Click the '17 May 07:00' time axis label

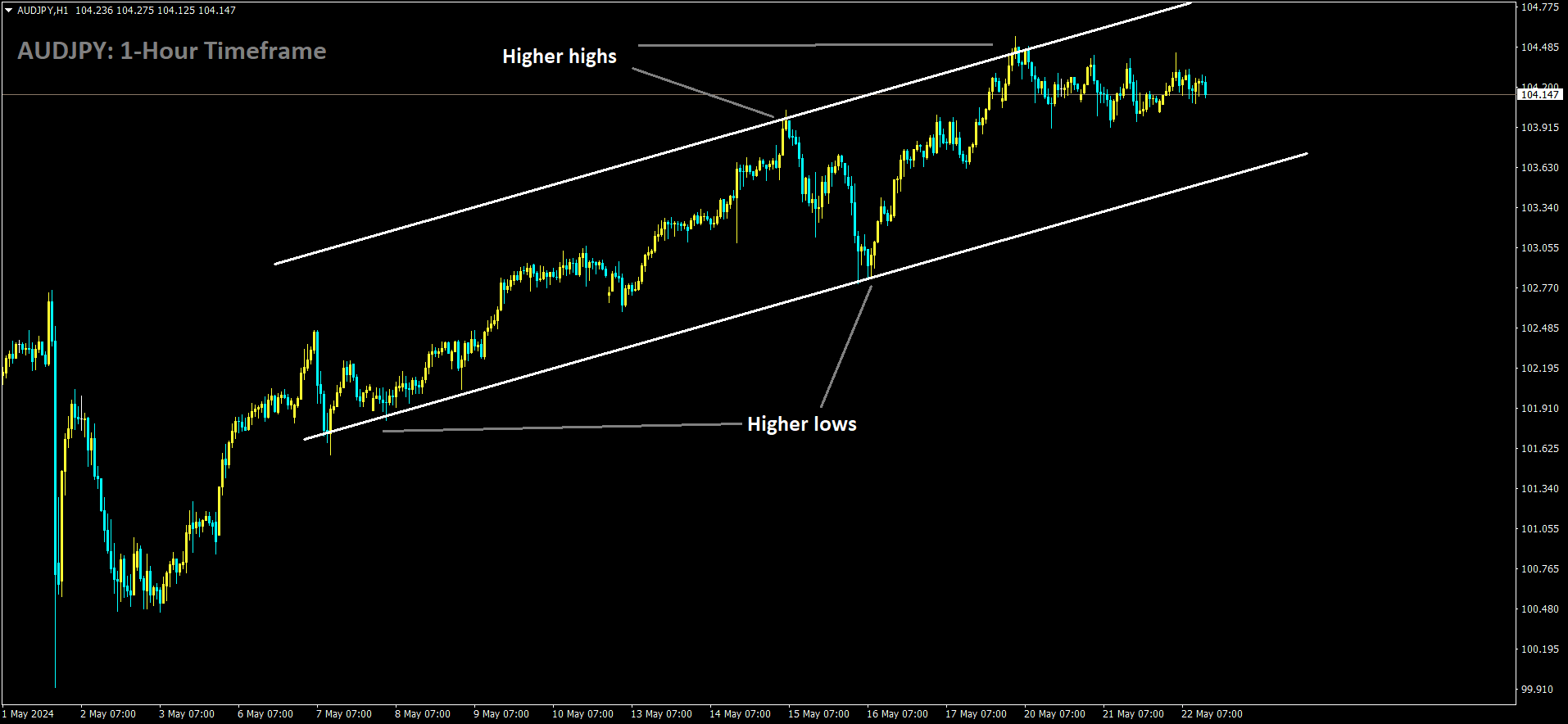976,714
